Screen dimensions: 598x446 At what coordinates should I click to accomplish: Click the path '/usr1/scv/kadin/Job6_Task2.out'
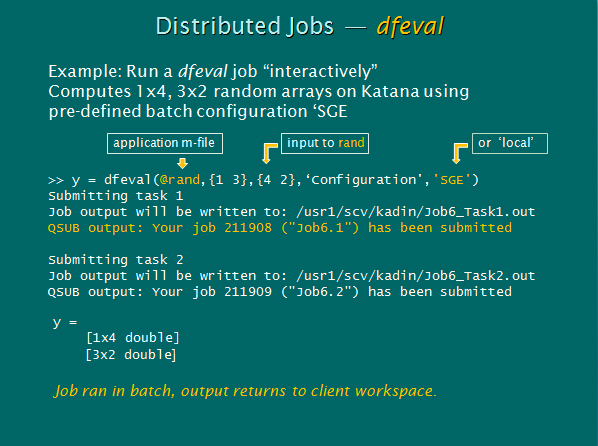click(416, 276)
